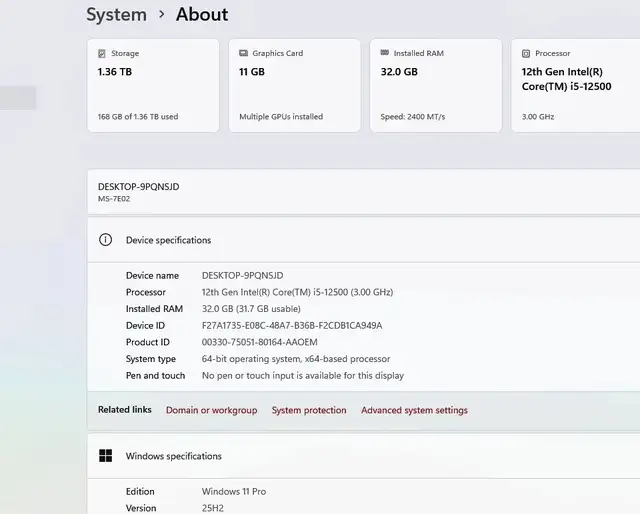Viewport: 640px width, 514px height.
Task: Click the Processor value 12th Gen Intel Core i5-12500
Action: click(x=297, y=292)
